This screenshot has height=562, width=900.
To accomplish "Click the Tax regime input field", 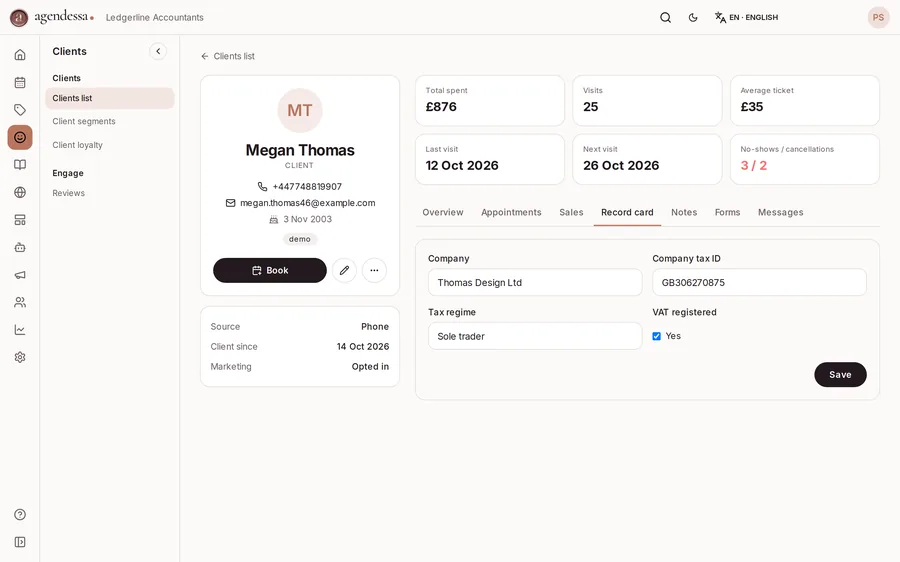I will click(x=535, y=336).
